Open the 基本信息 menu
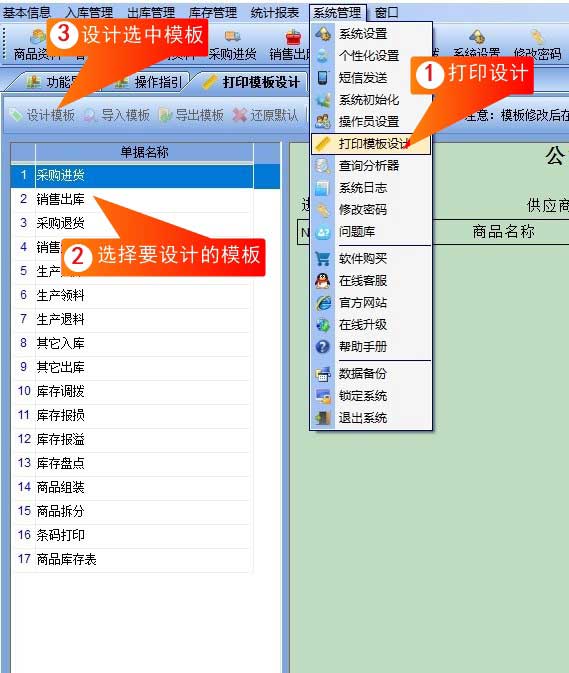The width and height of the screenshot is (569, 673). [x=27, y=12]
